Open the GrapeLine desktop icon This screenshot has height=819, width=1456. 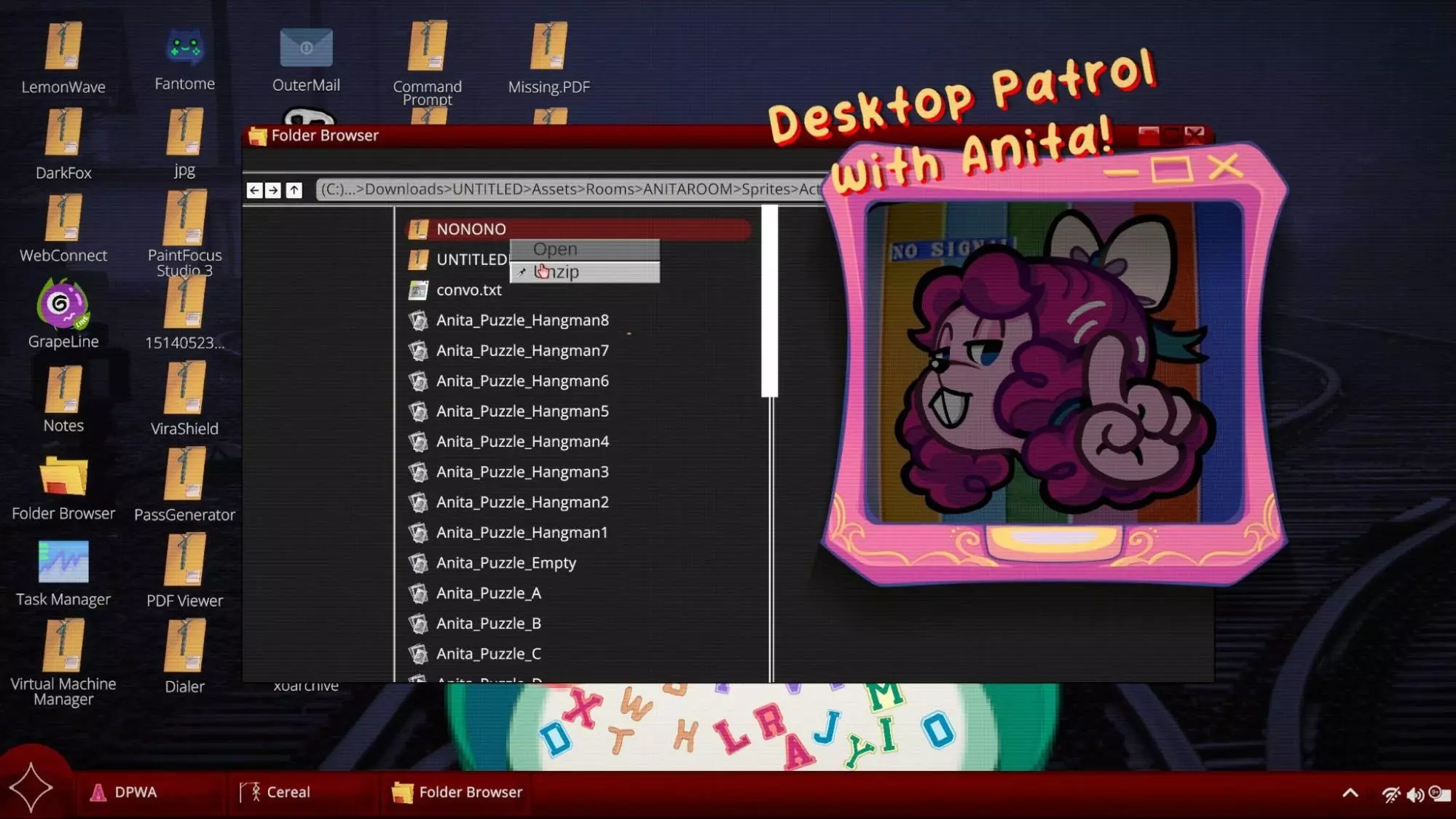pyautogui.click(x=63, y=306)
